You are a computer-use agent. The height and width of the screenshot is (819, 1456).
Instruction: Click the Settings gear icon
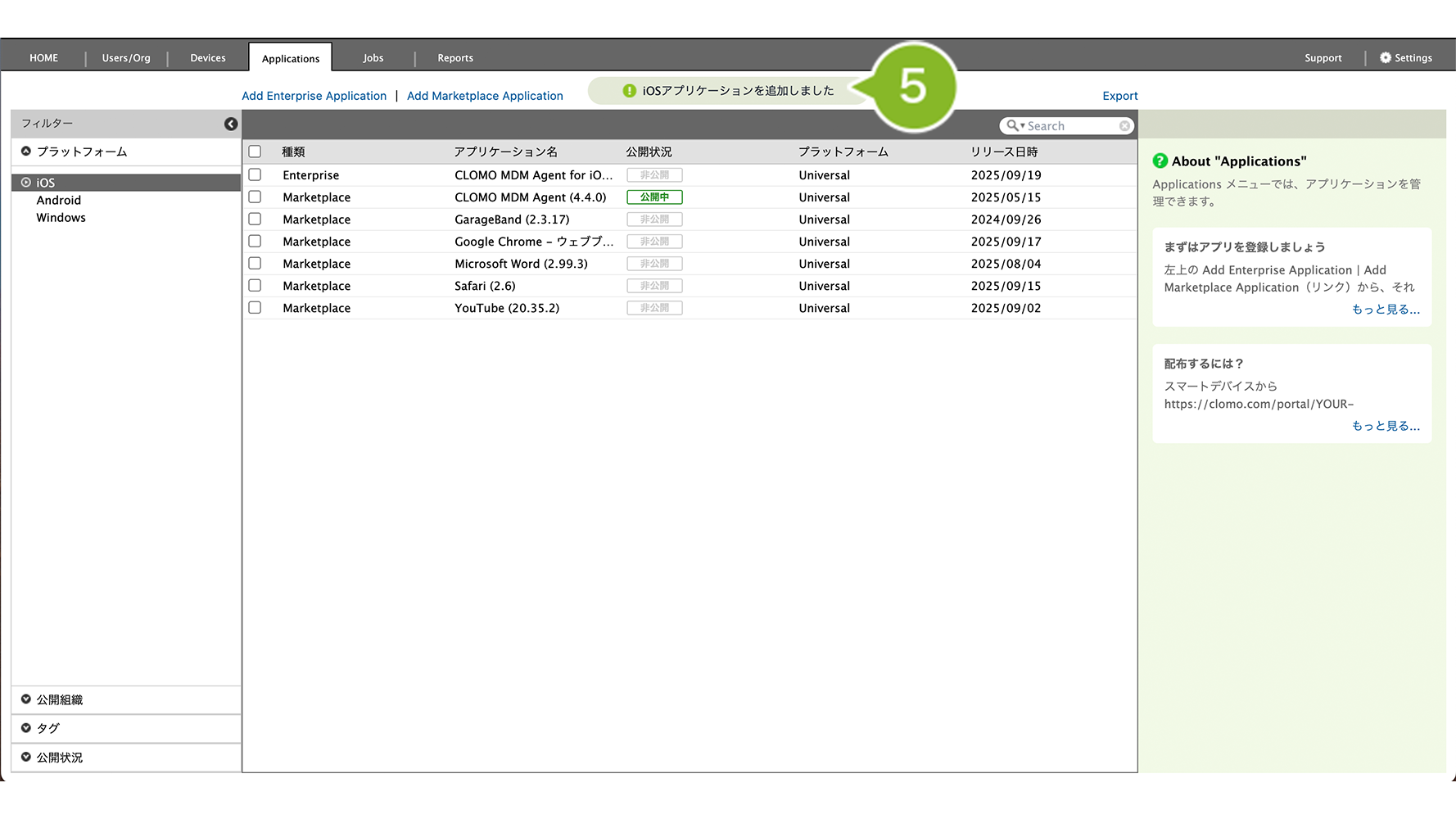1385,58
